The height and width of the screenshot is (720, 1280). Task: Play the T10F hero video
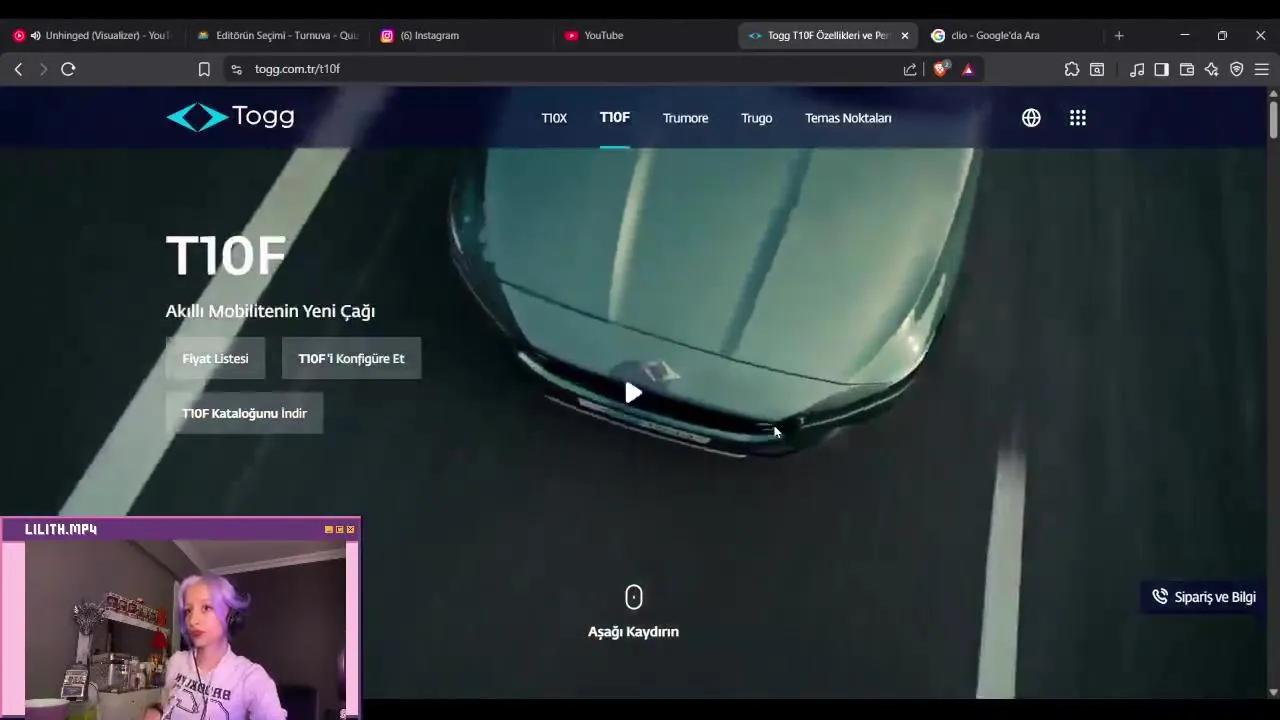(x=633, y=393)
